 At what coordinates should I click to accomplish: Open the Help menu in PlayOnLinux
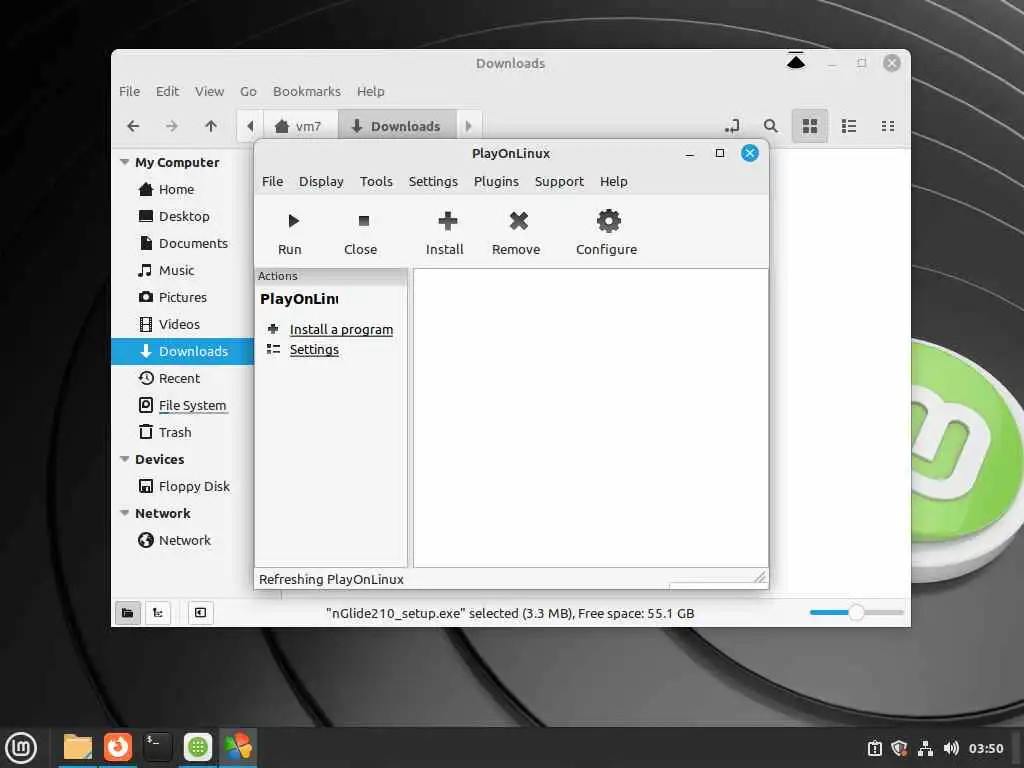click(x=613, y=182)
